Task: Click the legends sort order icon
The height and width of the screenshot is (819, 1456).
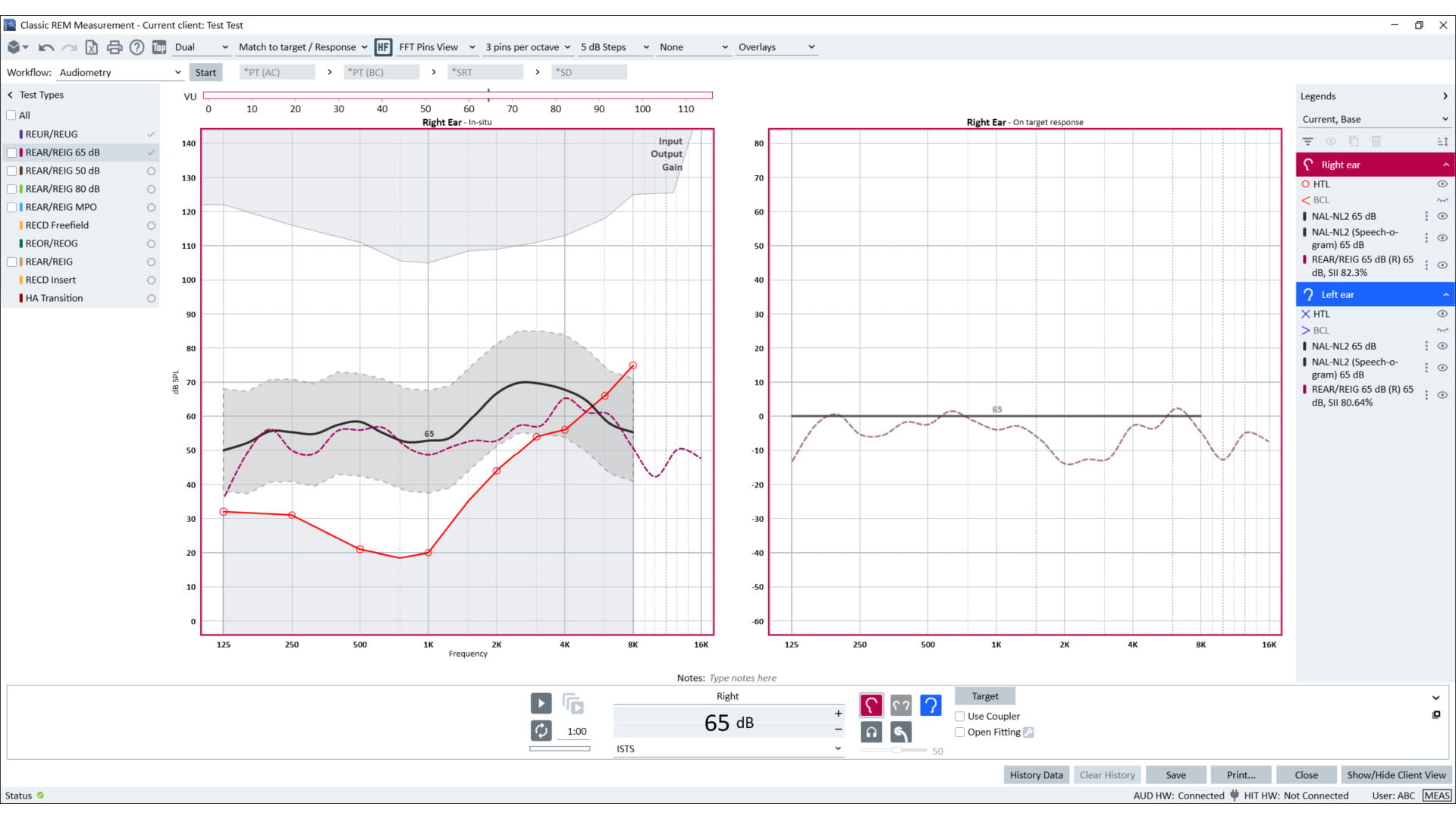Action: tap(1442, 142)
